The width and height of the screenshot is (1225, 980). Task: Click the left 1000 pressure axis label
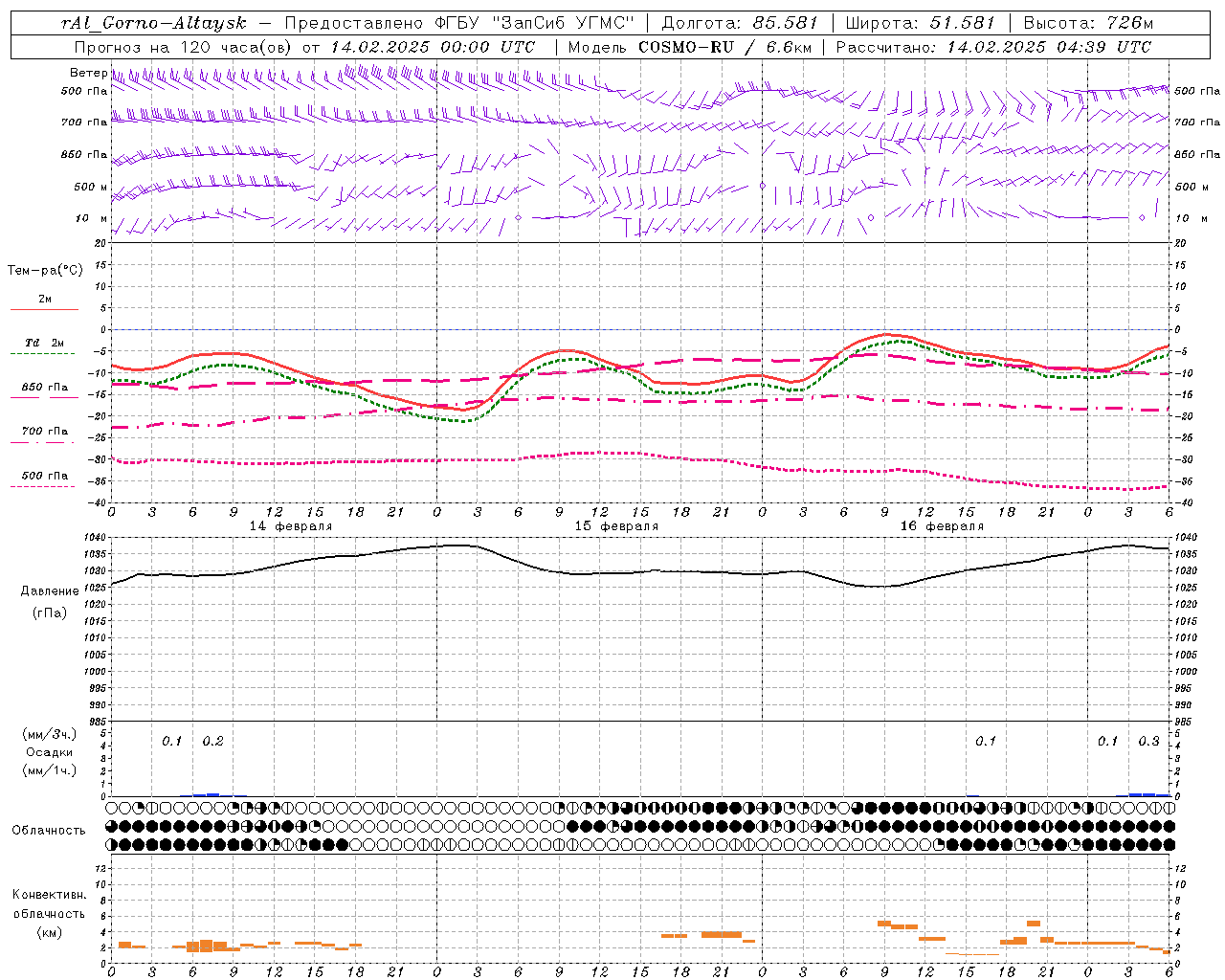(x=96, y=672)
